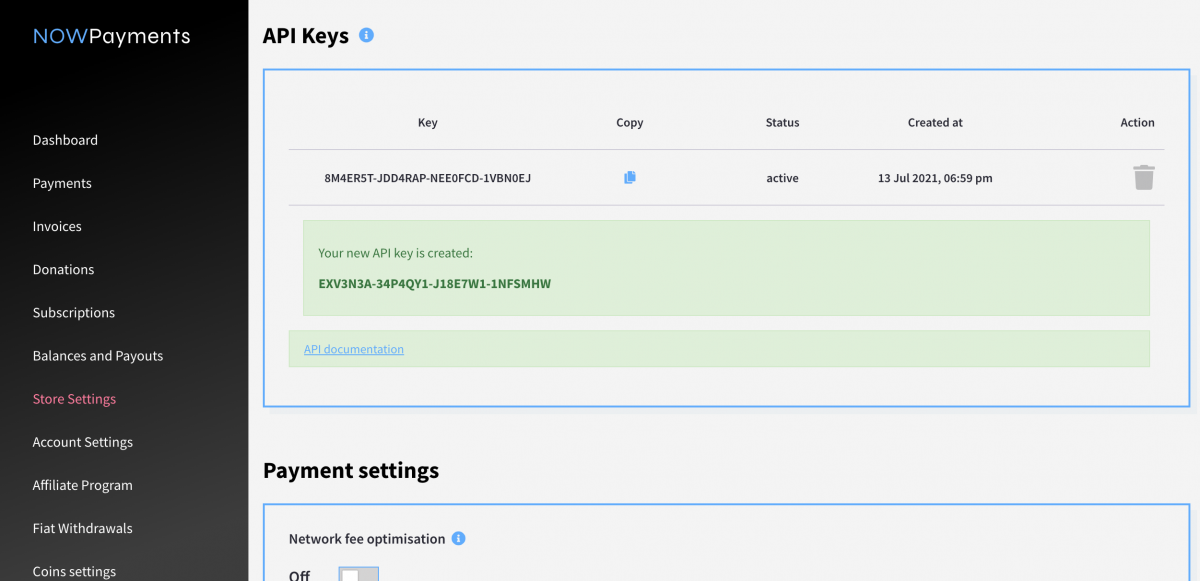Viewport: 1200px width, 581px height.
Task: Open Balances and Payouts
Action: point(97,355)
